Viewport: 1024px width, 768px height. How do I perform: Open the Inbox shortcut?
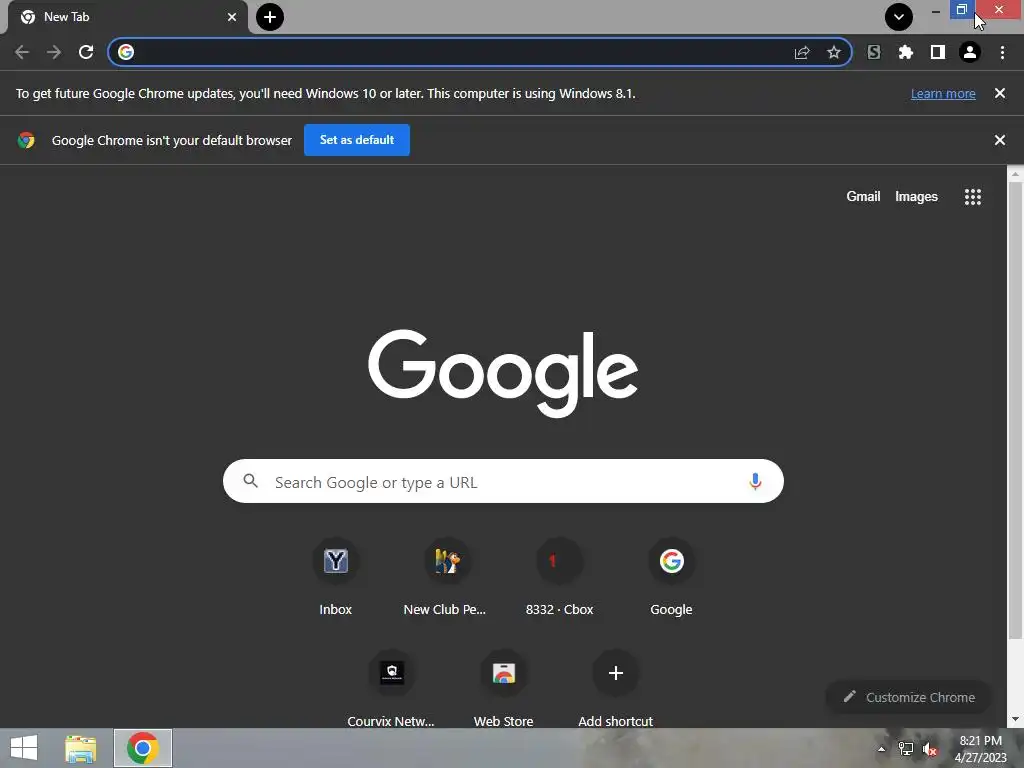336,577
